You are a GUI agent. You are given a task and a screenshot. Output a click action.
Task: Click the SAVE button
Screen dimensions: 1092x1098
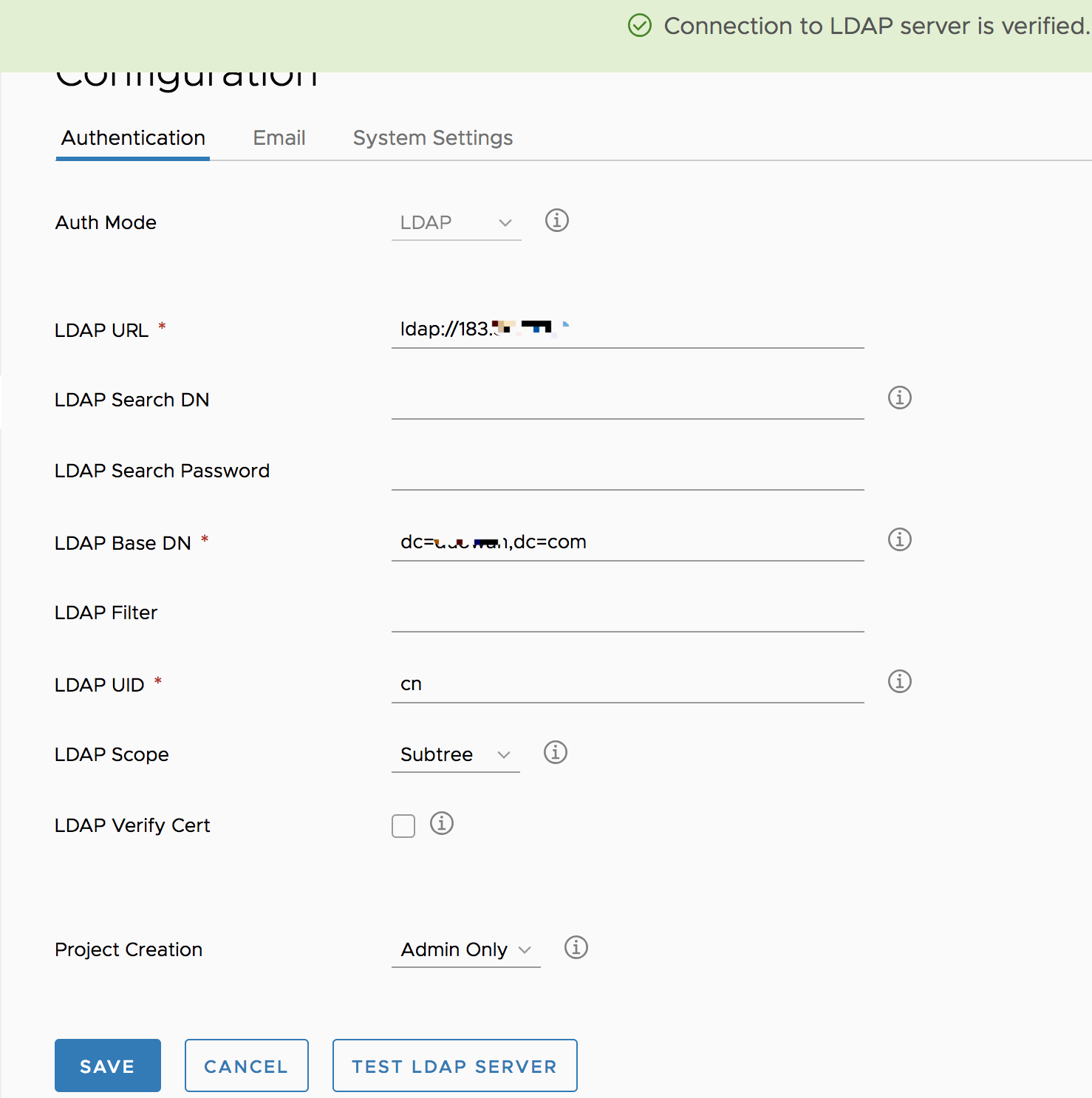coord(107,1065)
